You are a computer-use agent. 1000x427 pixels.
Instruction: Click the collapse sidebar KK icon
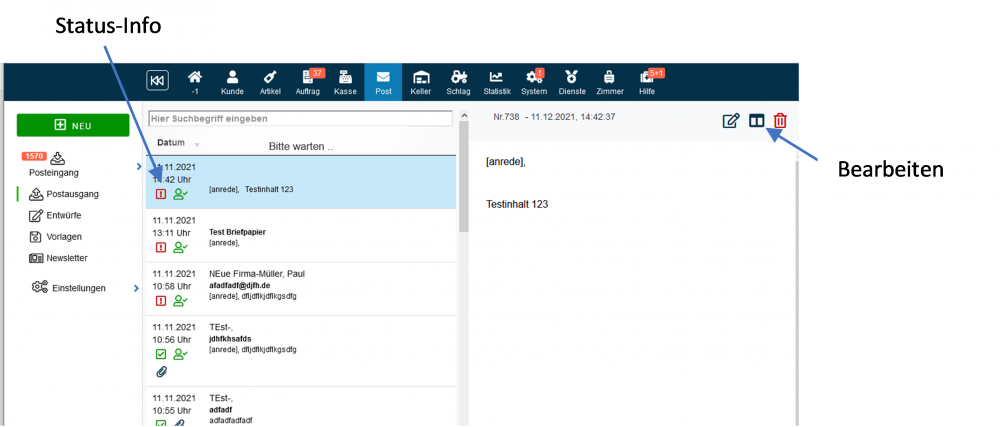[x=157, y=81]
